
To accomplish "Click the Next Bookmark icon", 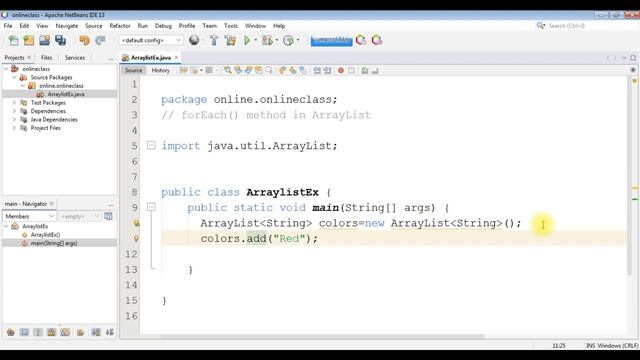I will coord(293,70).
